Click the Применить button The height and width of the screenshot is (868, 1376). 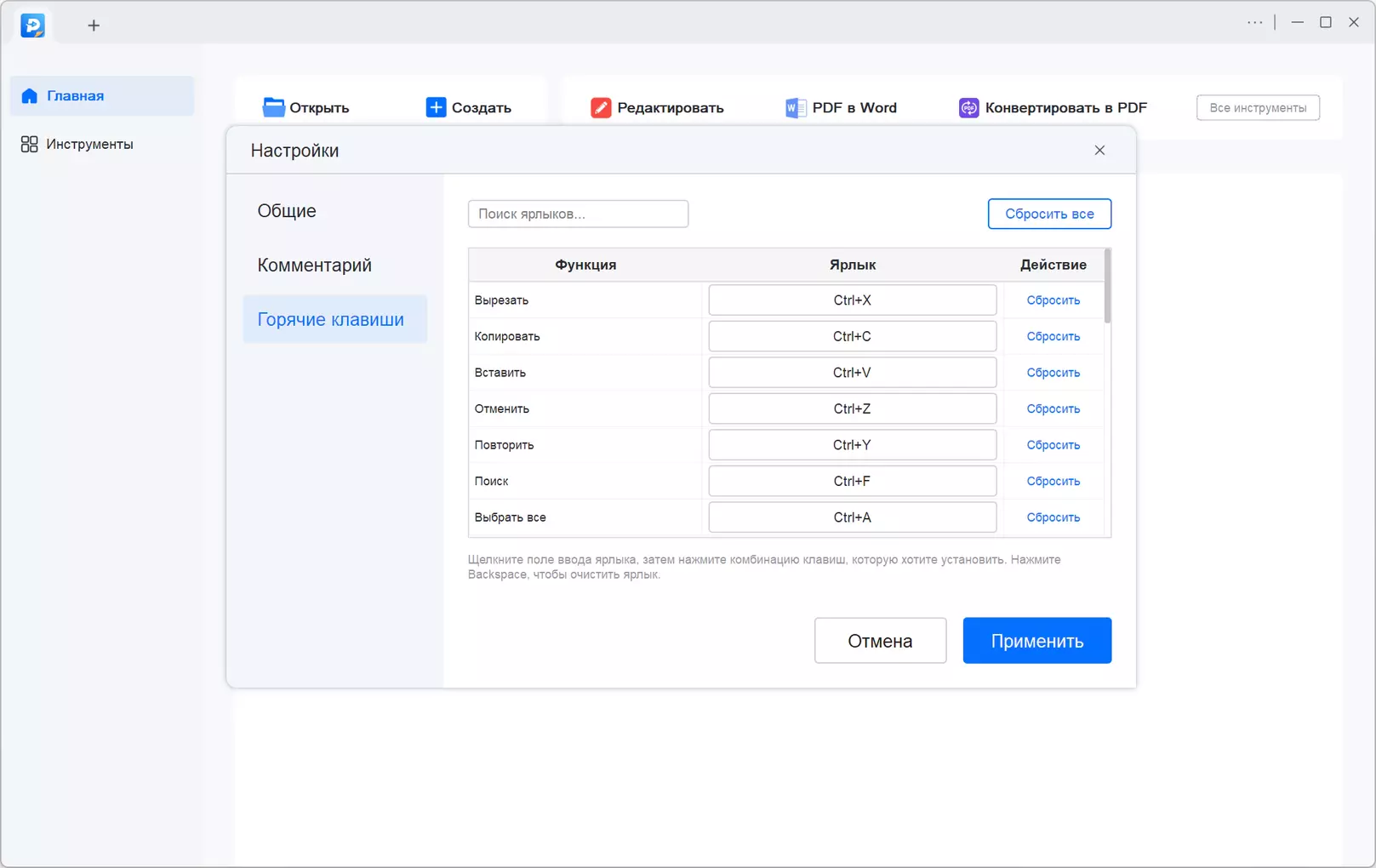tap(1036, 641)
